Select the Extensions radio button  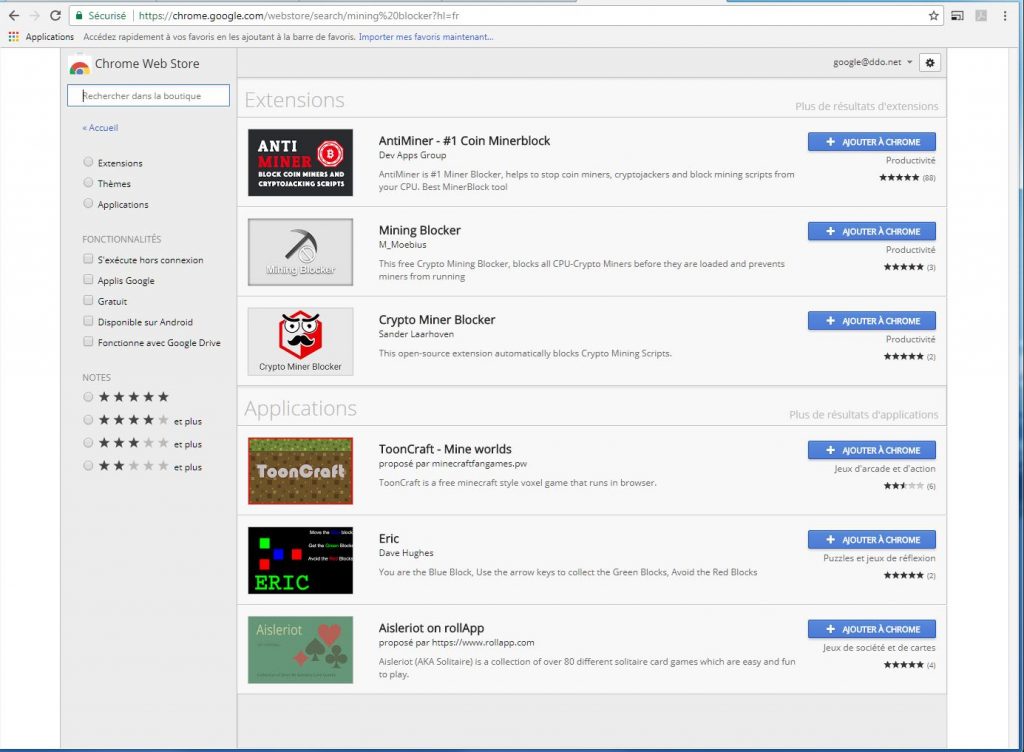click(89, 162)
